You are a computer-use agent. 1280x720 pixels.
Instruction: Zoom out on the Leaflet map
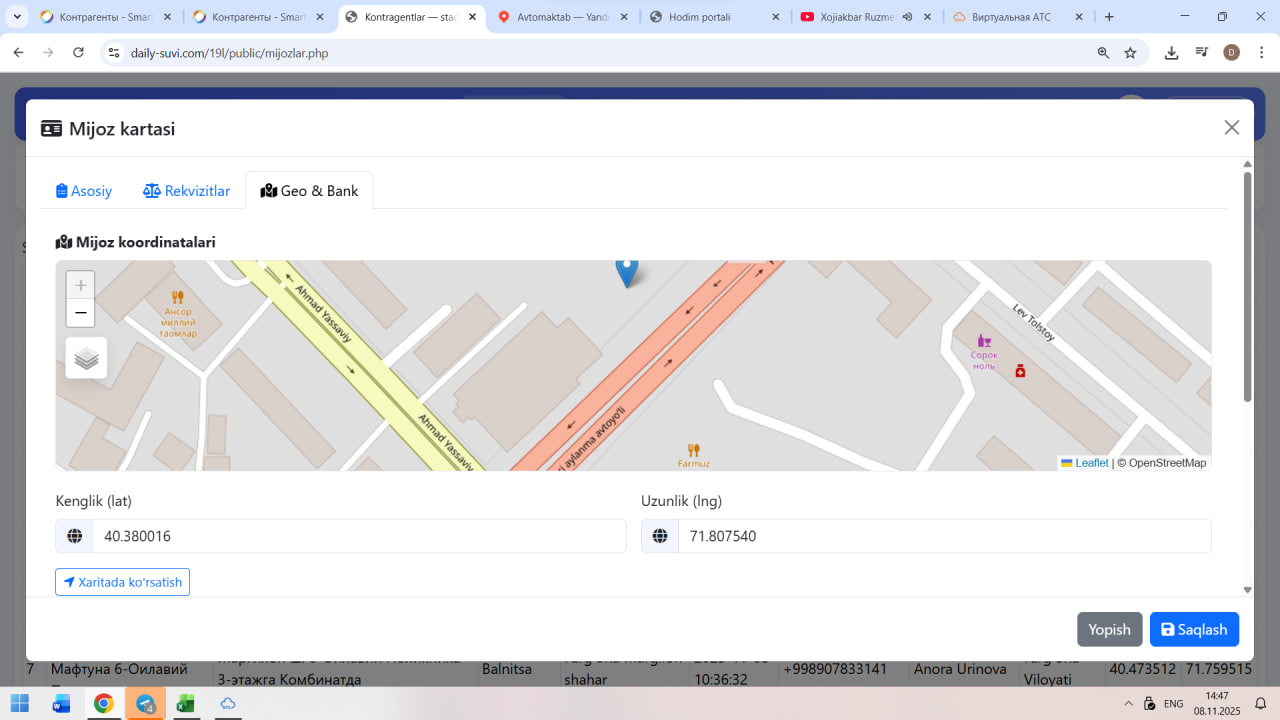click(81, 313)
